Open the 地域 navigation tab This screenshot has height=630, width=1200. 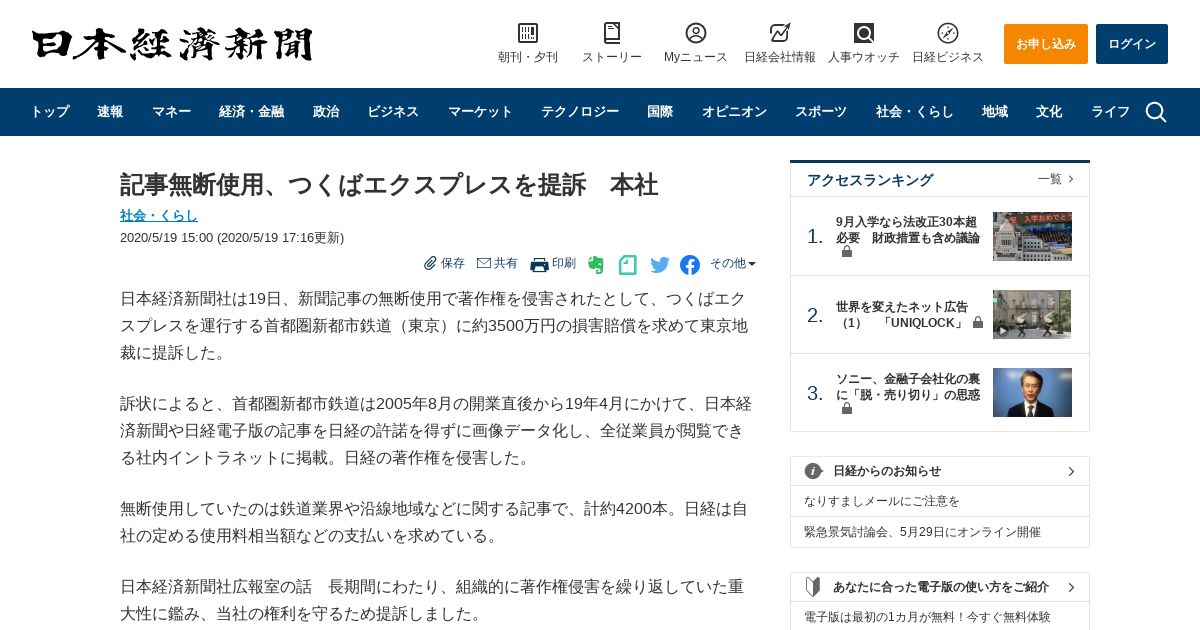click(995, 112)
